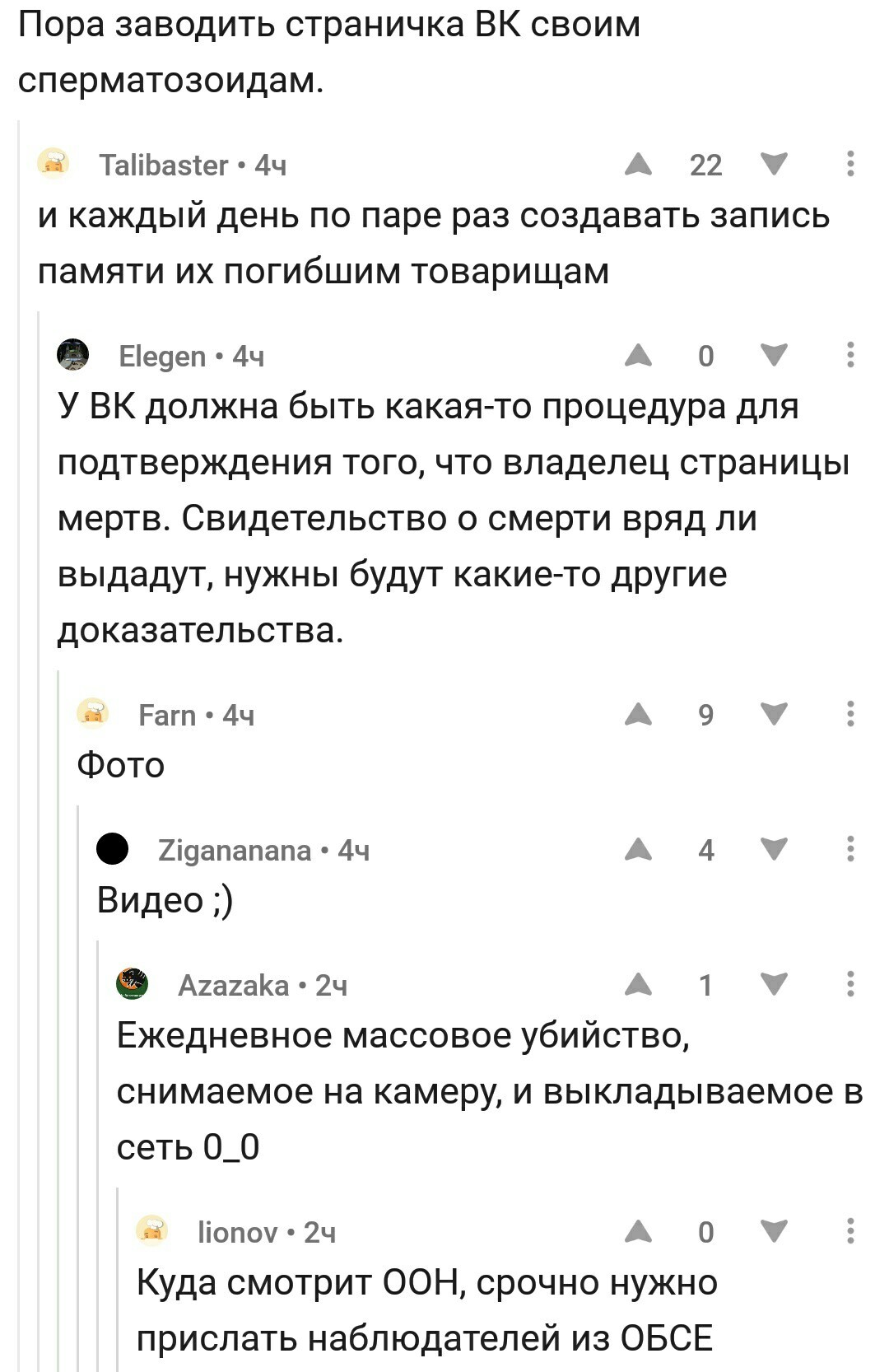The width and height of the screenshot is (889, 1372).
Task: Upvote Farn's "Фото" comment
Action: click(x=638, y=715)
